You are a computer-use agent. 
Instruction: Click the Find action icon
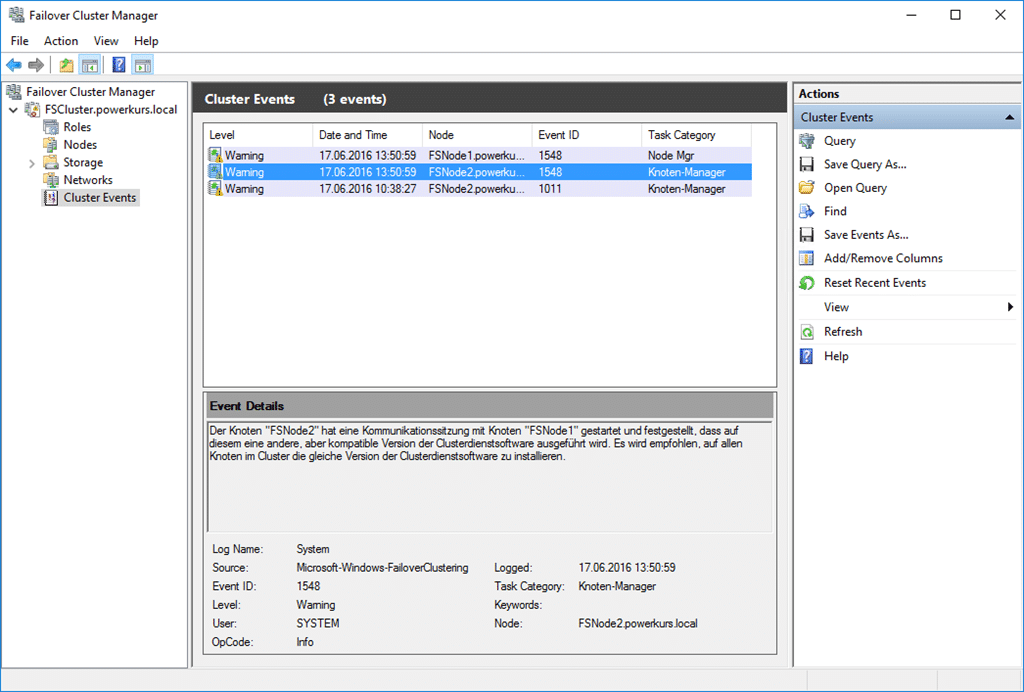807,212
